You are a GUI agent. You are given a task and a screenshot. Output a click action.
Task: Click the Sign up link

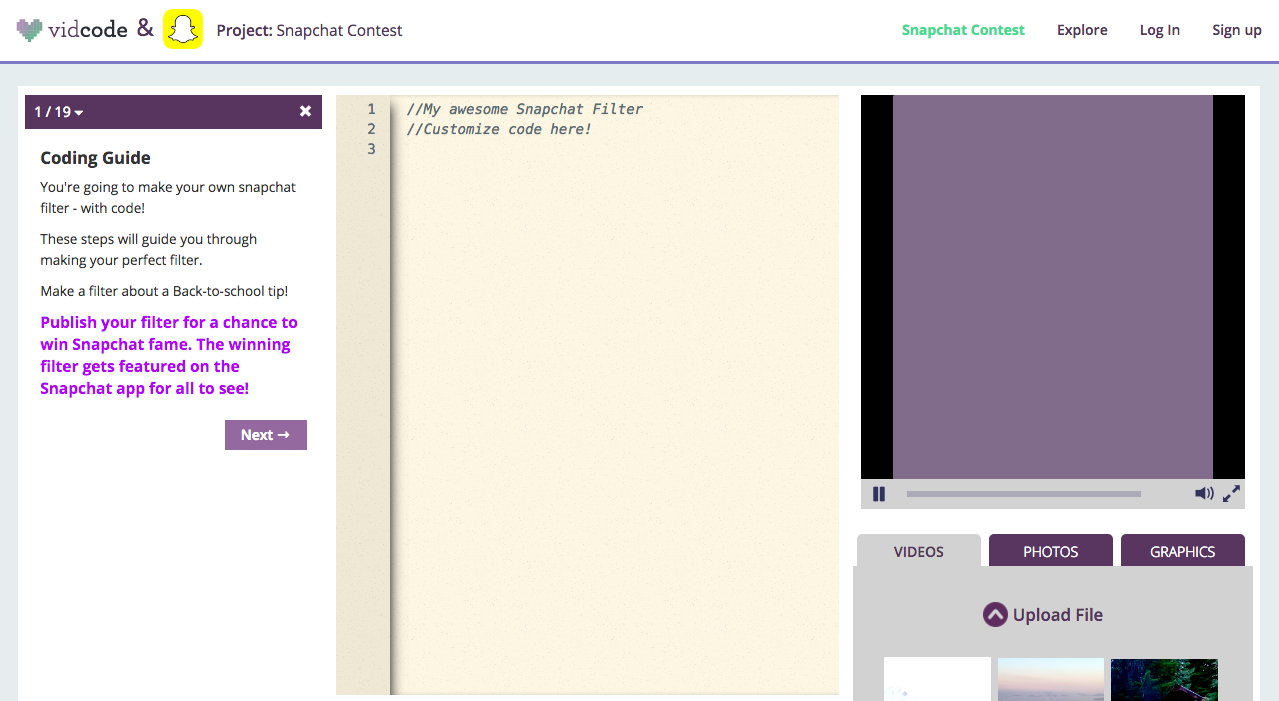point(1236,29)
